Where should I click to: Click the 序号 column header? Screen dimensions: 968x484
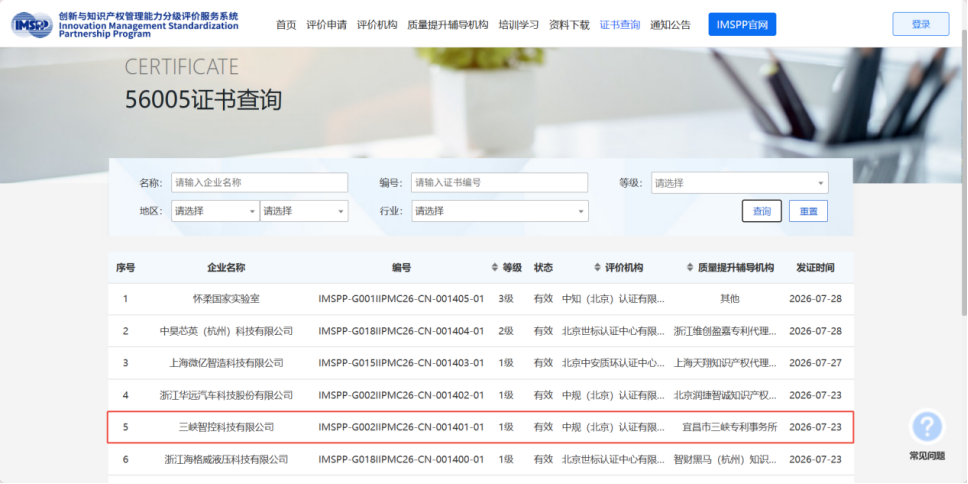pyautogui.click(x=125, y=268)
